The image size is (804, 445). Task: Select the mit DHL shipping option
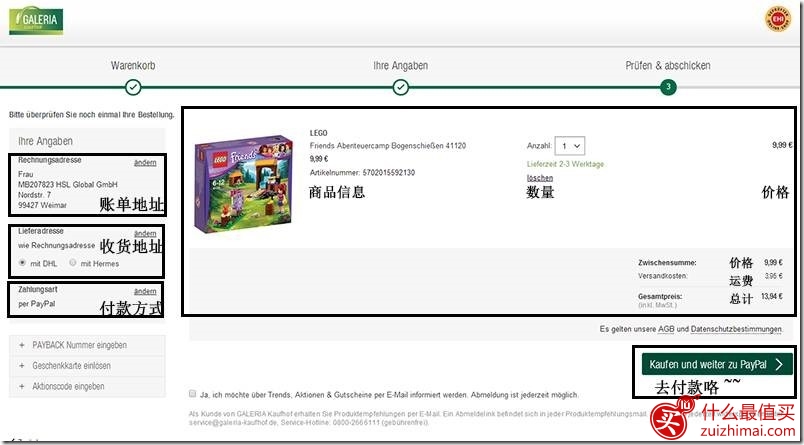click(23, 262)
